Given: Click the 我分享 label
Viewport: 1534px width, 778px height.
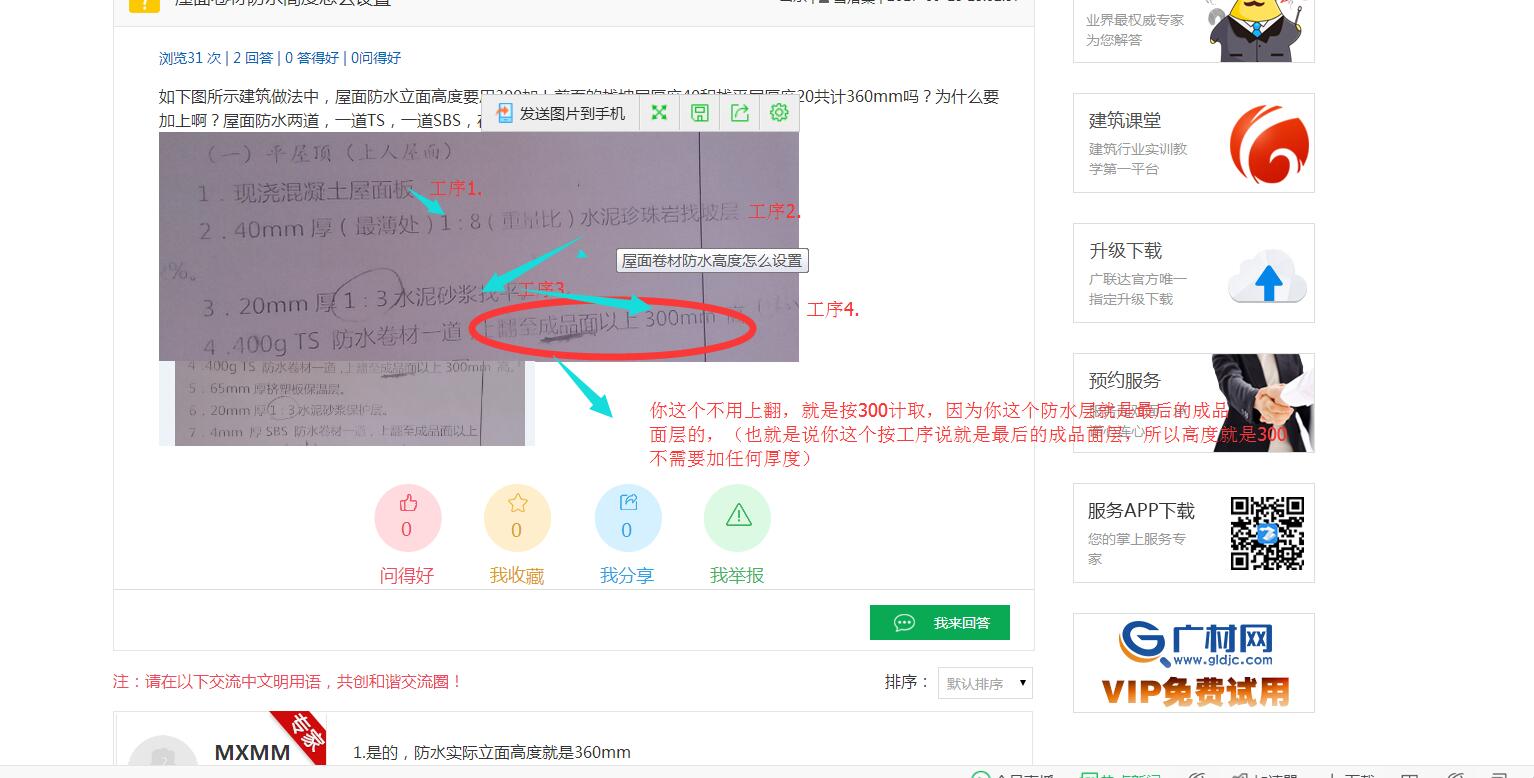Looking at the screenshot, I should (627, 575).
